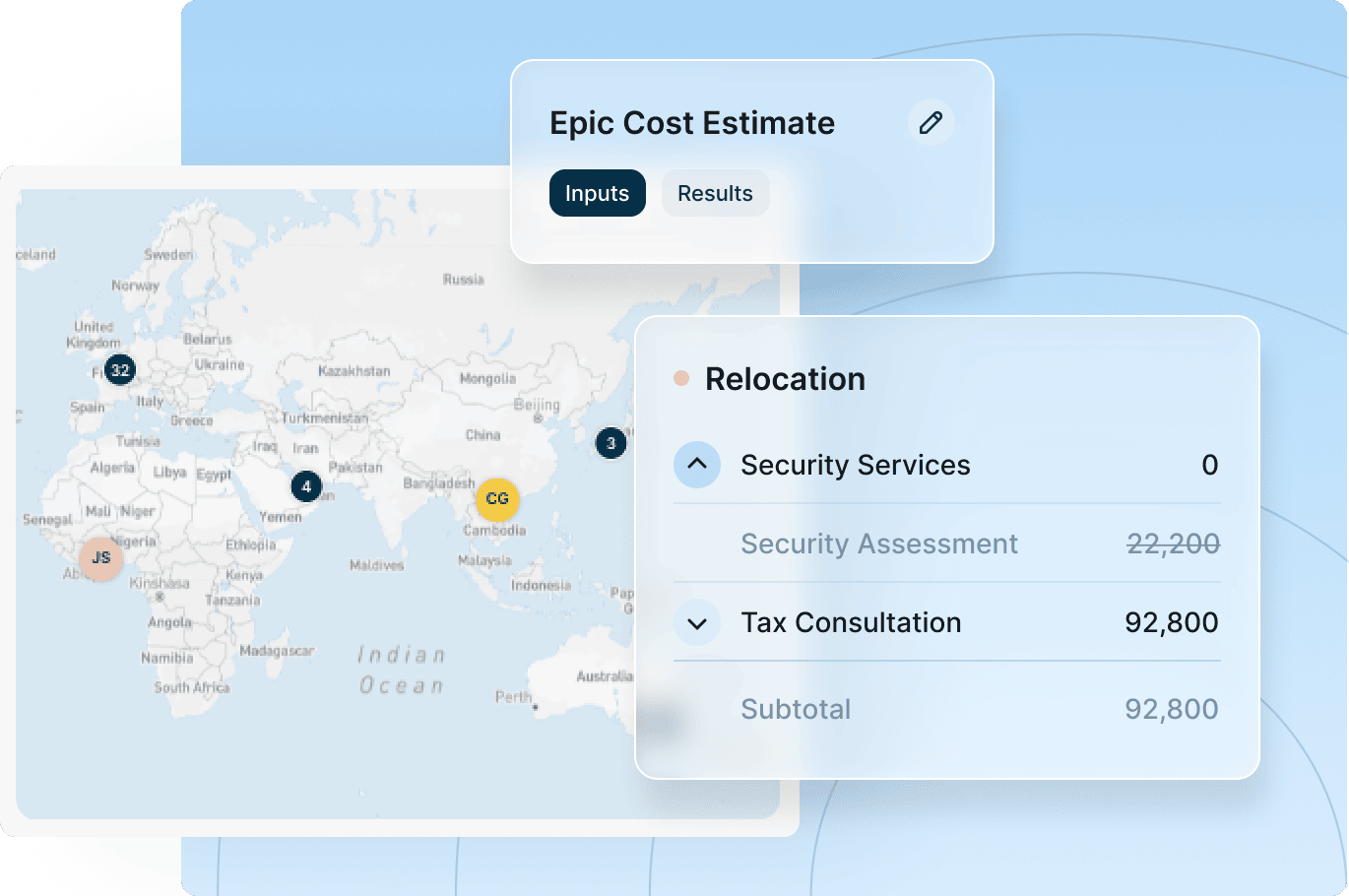Click the struck-through 22,200 amount
The image size is (1349, 896).
click(x=1173, y=544)
